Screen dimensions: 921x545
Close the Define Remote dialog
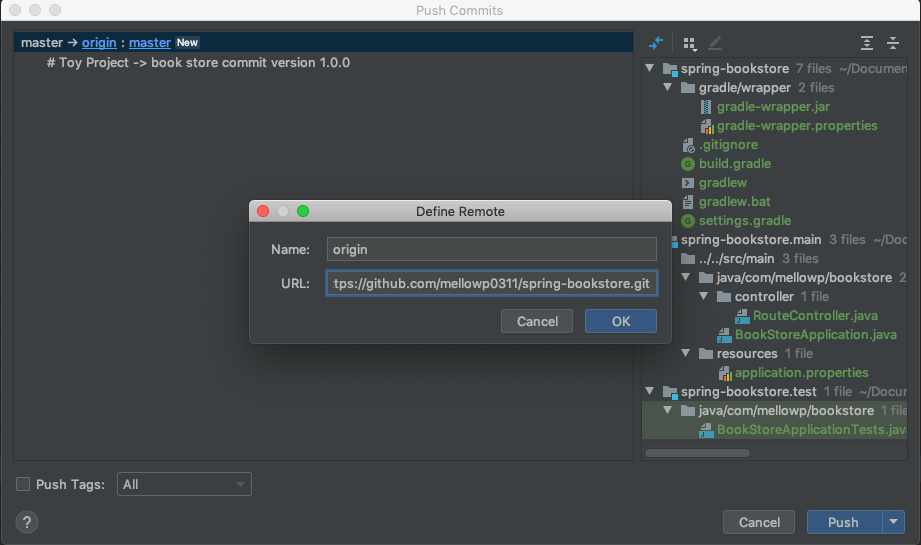263,211
